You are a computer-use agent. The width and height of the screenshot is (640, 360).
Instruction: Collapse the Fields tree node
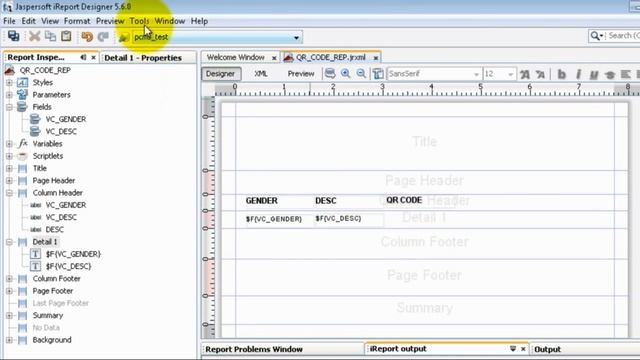tap(9, 107)
